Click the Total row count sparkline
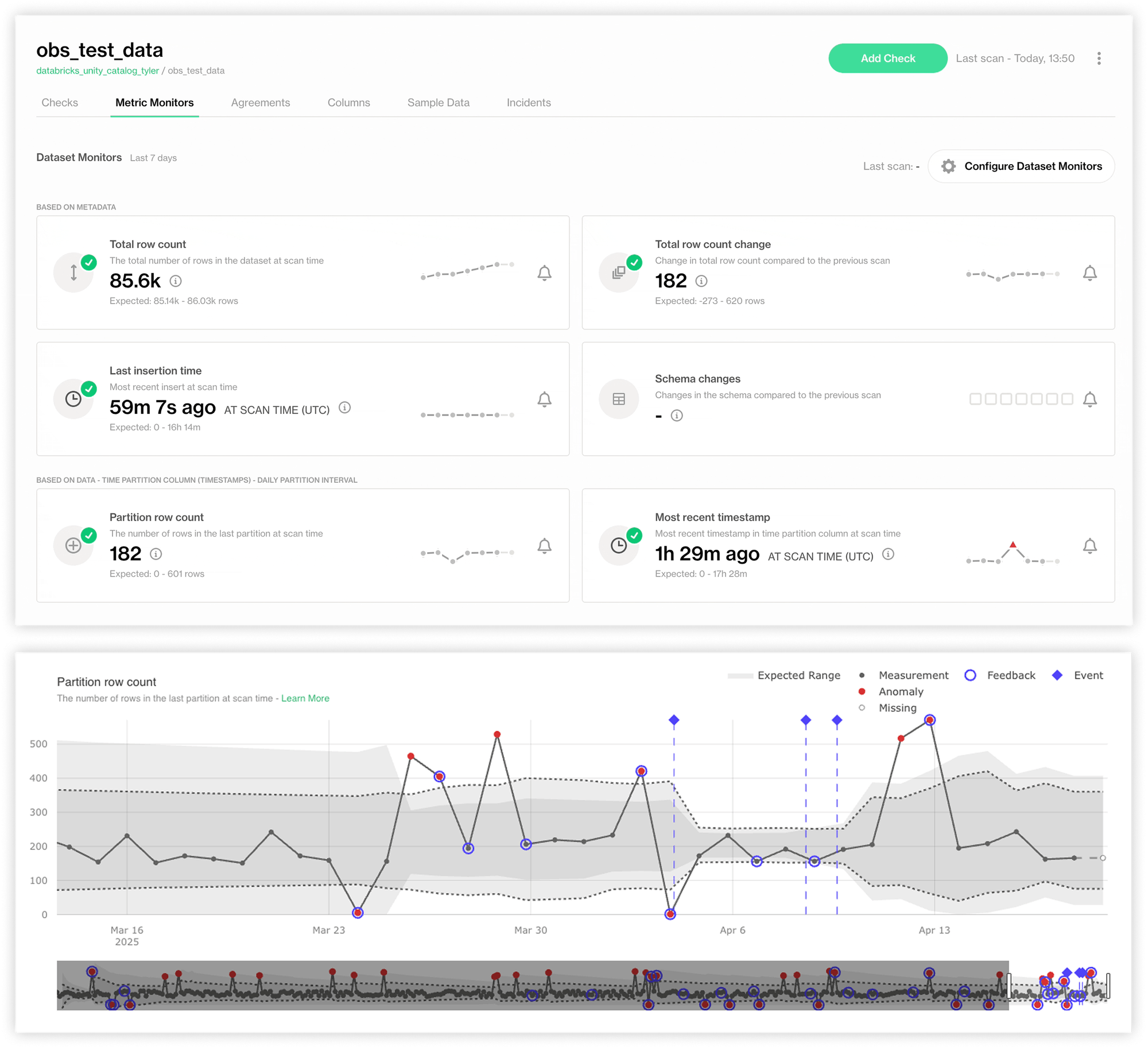The height and width of the screenshot is (1048, 1148). (x=467, y=270)
